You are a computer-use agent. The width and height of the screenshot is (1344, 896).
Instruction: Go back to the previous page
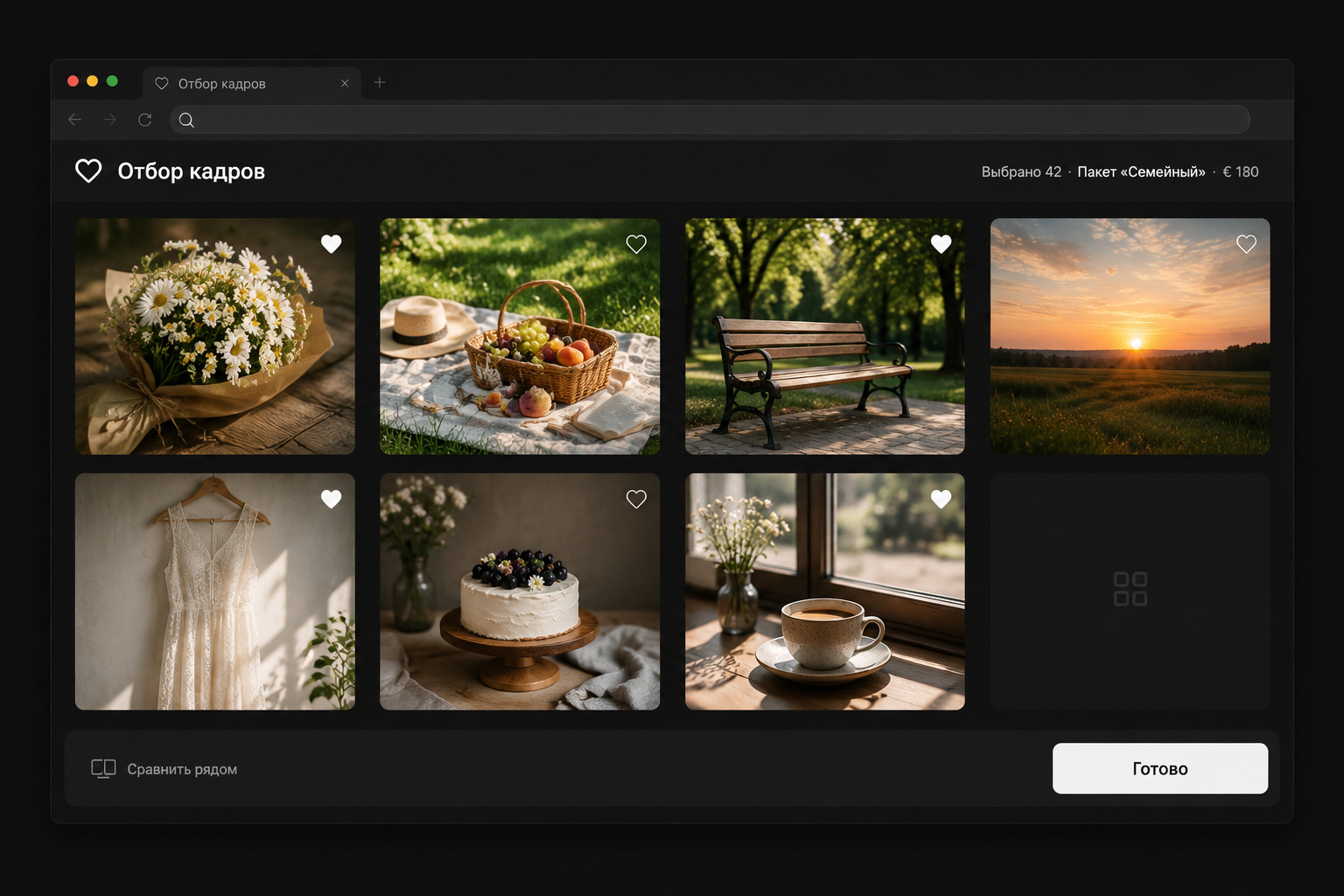(x=75, y=120)
